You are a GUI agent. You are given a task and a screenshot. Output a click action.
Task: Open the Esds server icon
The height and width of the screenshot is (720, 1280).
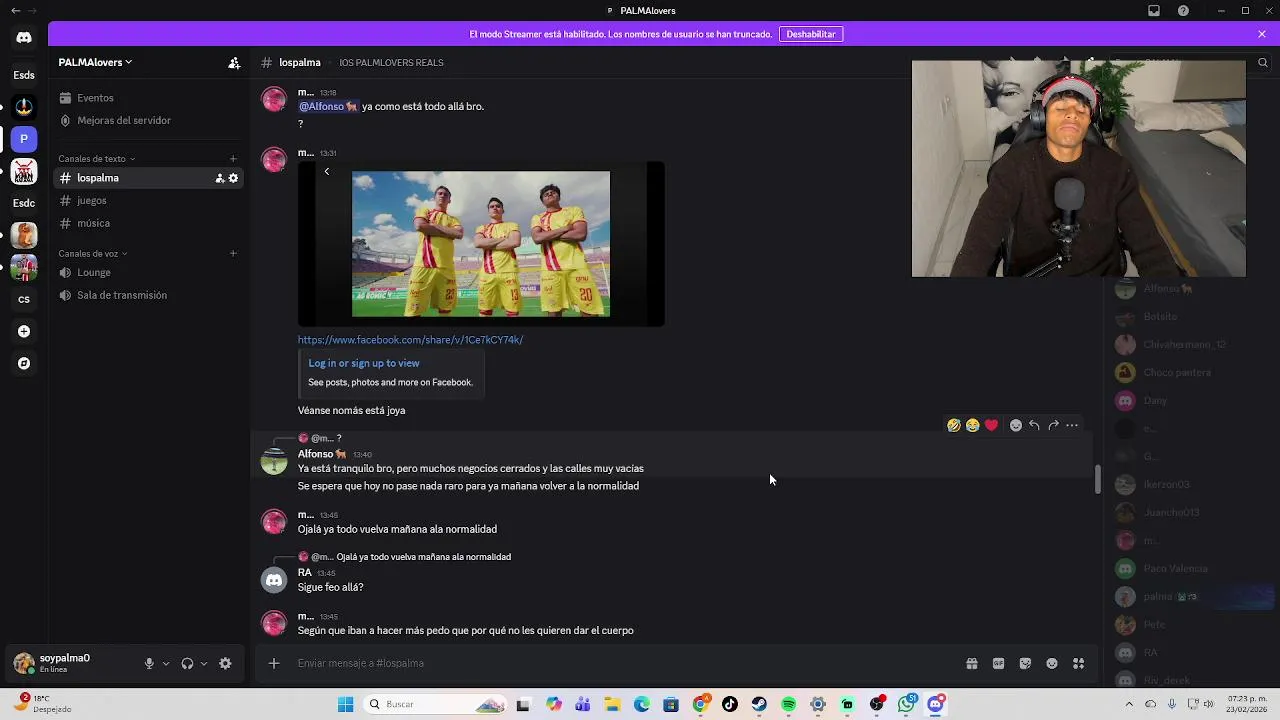click(24, 75)
